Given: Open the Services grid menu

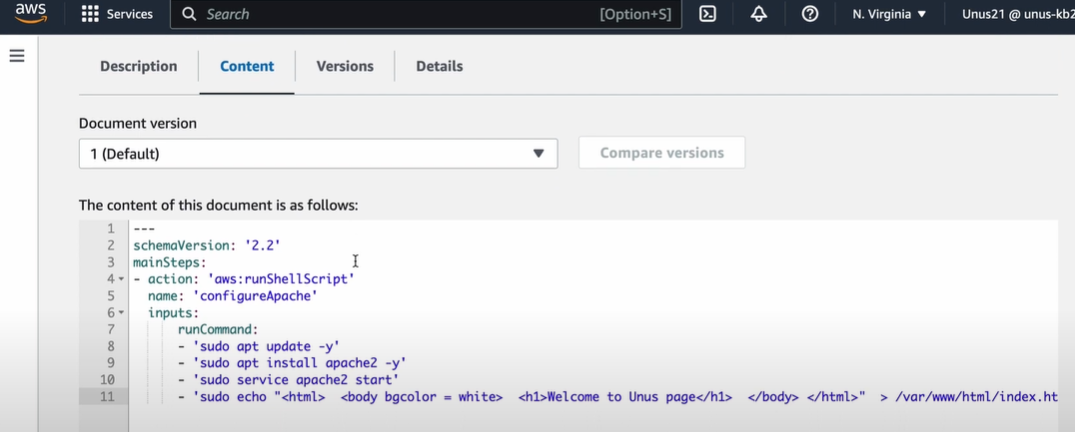Looking at the screenshot, I should click(x=90, y=14).
